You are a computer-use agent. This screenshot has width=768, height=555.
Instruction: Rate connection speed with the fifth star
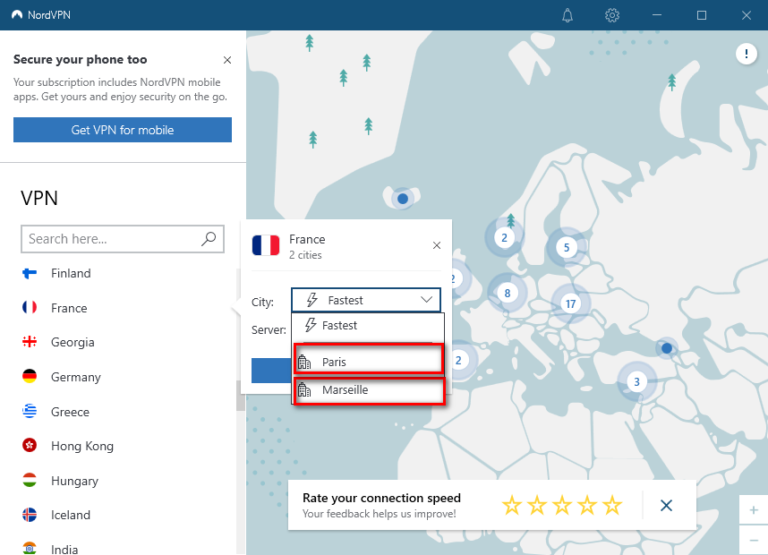click(612, 505)
